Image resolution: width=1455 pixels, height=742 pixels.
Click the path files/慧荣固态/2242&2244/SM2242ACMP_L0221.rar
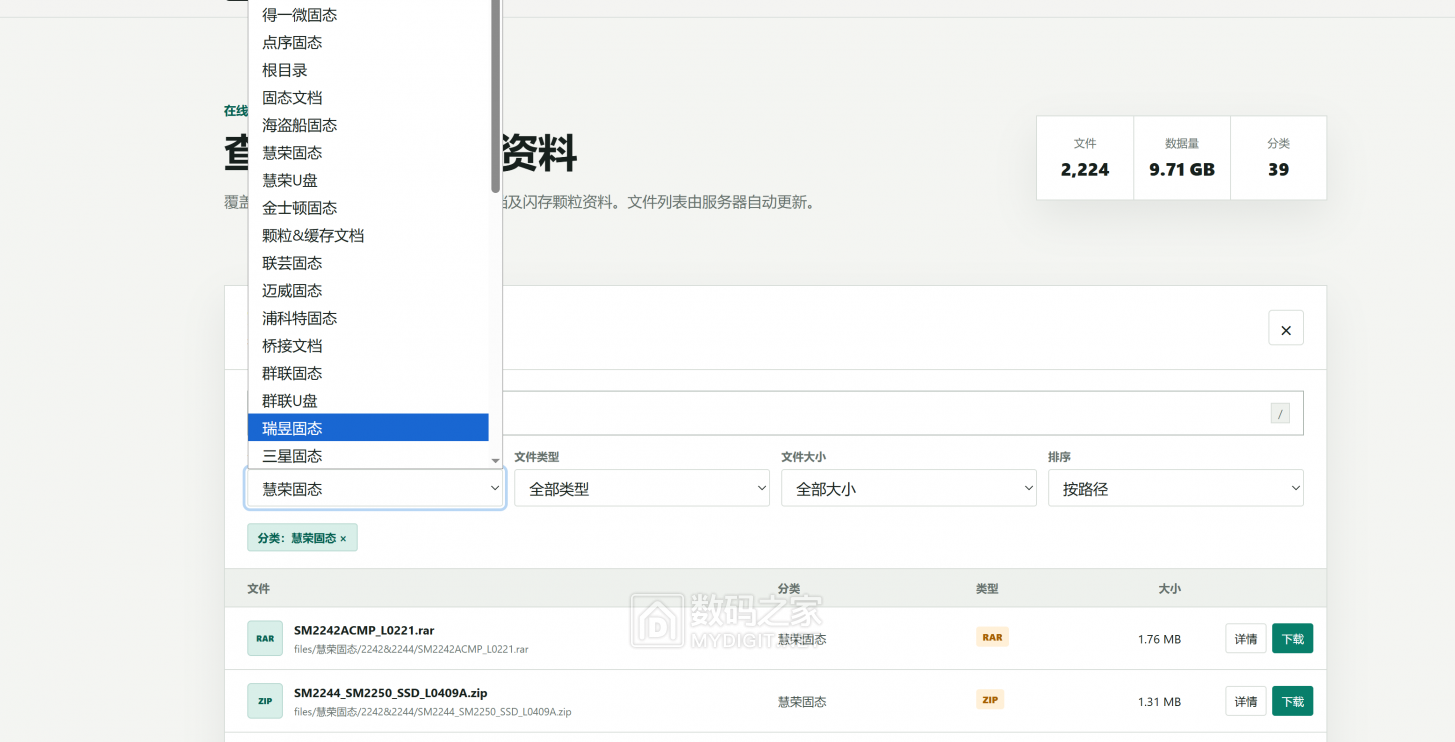(411, 649)
